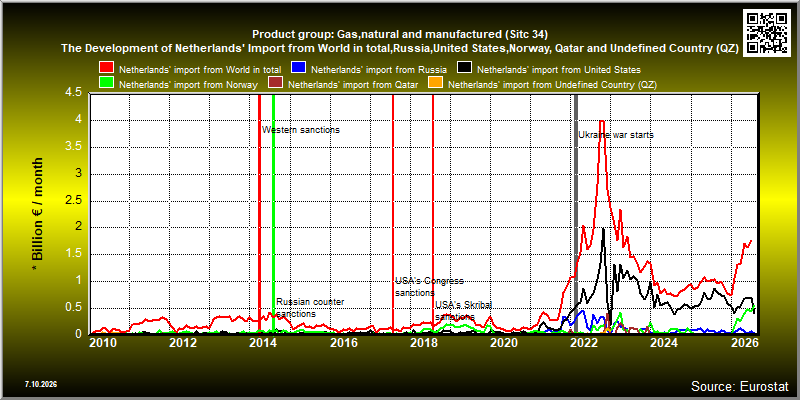Click the black United States legend swatch

pyautogui.click(x=465, y=69)
